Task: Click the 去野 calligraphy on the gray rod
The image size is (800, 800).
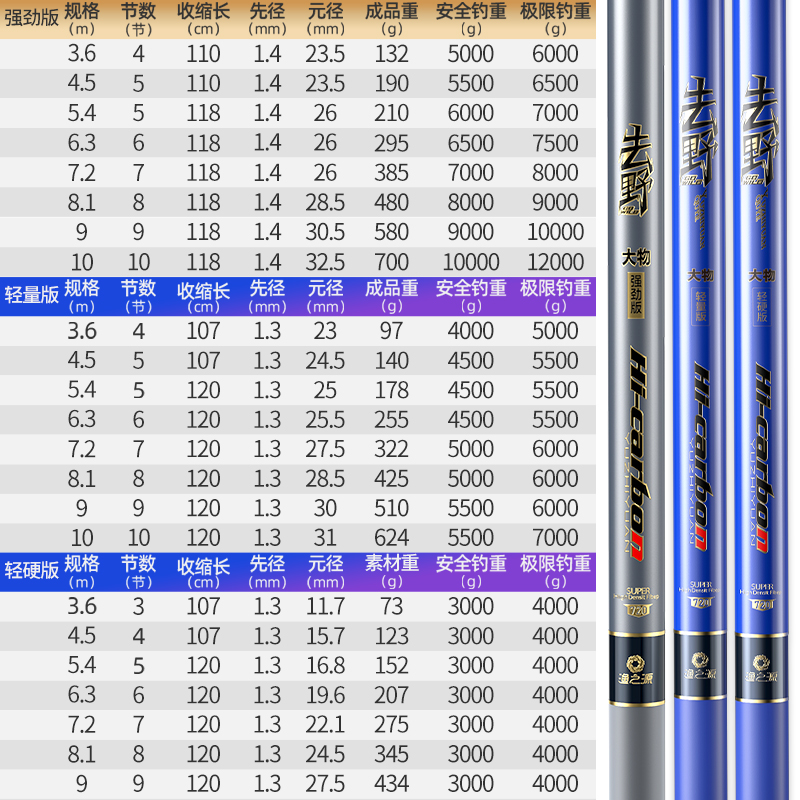Action: (636, 169)
